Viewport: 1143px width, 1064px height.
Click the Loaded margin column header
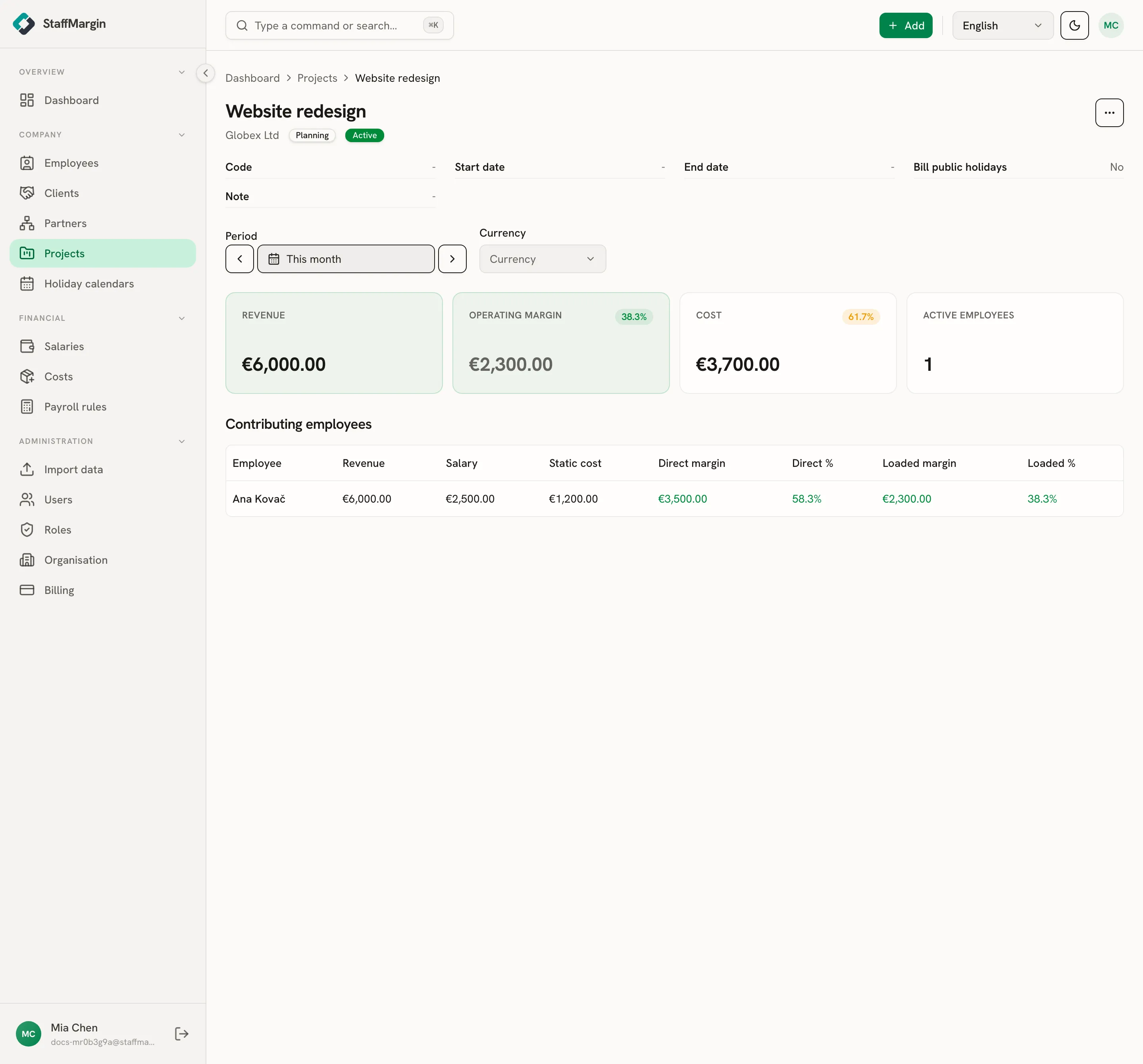[x=919, y=463]
